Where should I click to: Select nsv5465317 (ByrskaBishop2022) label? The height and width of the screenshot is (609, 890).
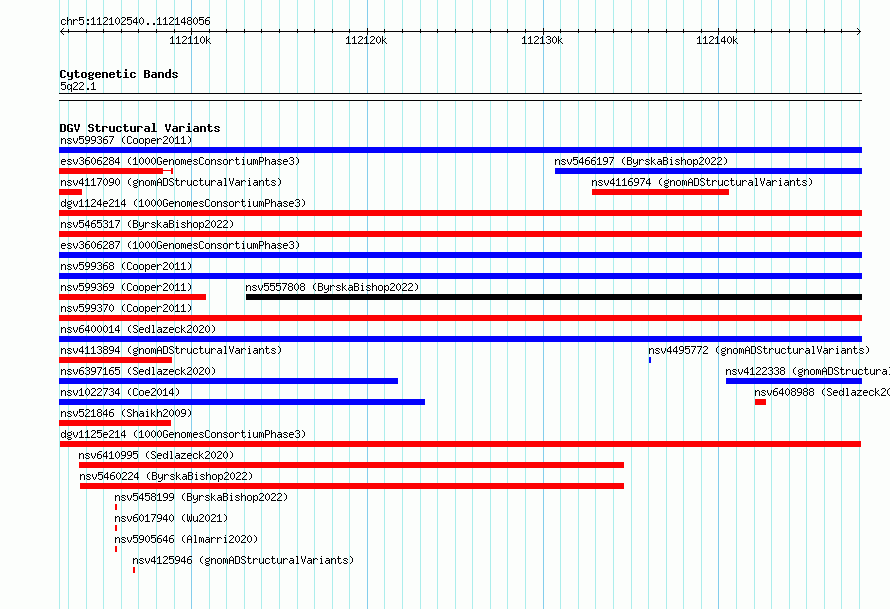(147, 224)
